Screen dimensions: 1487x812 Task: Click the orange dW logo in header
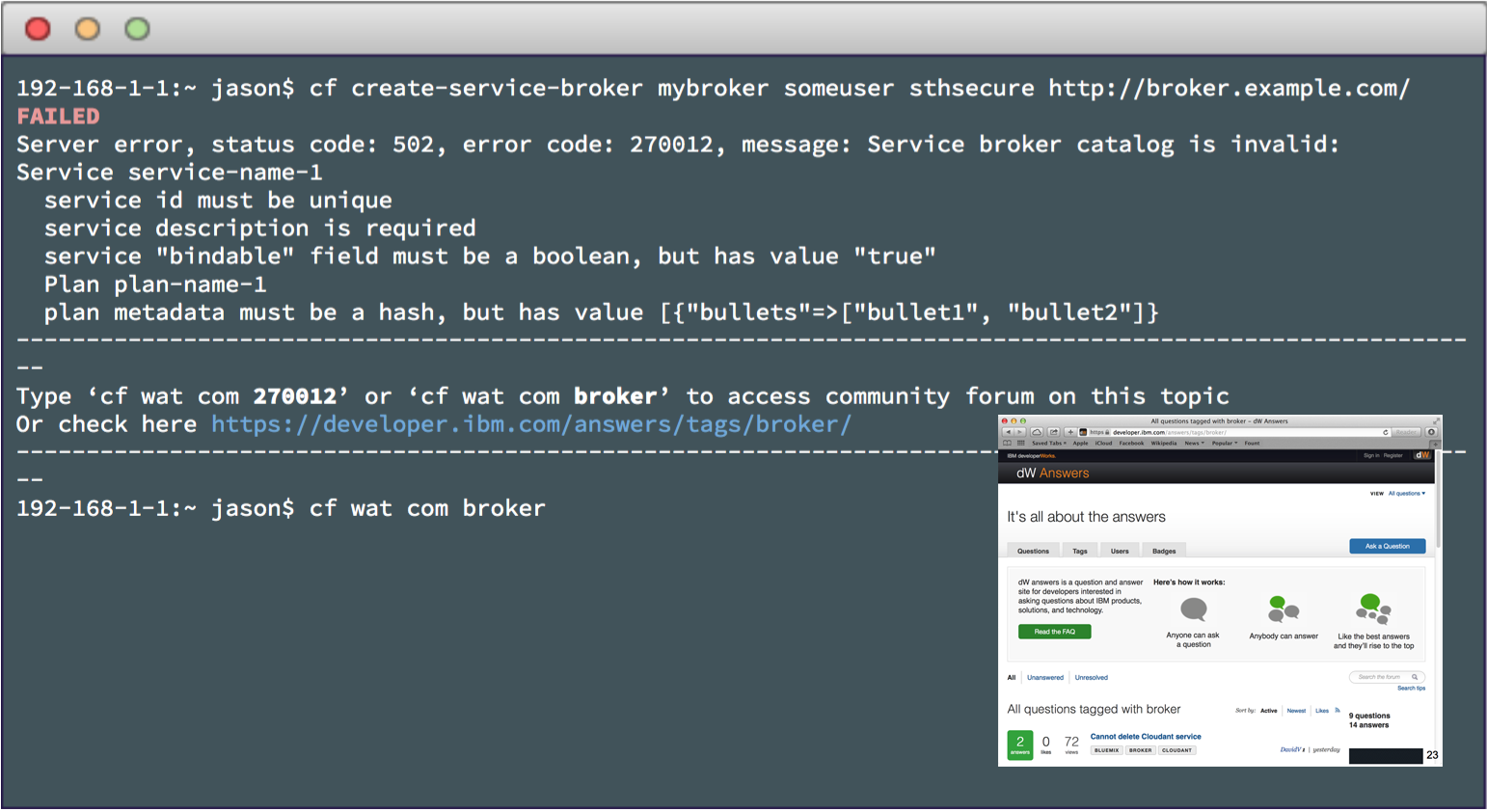coord(1422,455)
